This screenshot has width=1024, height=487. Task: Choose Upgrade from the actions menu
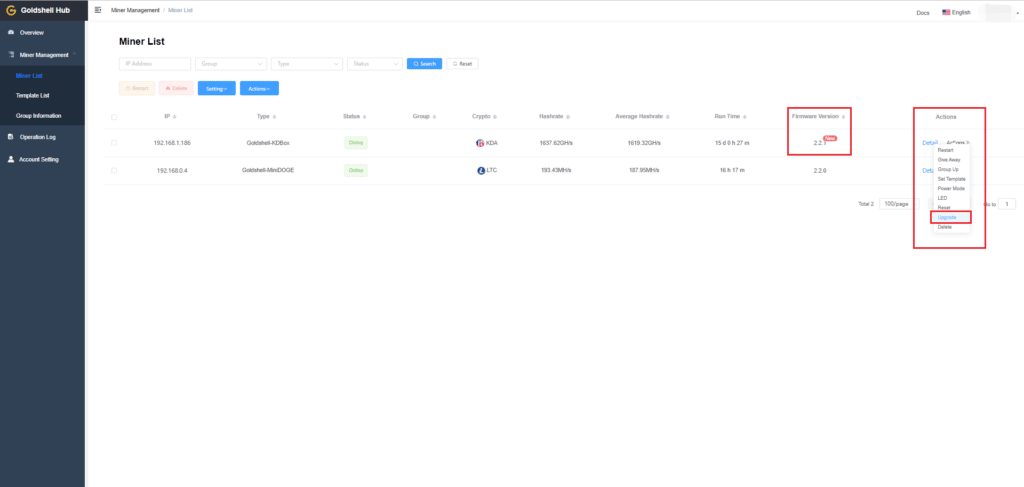coord(952,217)
